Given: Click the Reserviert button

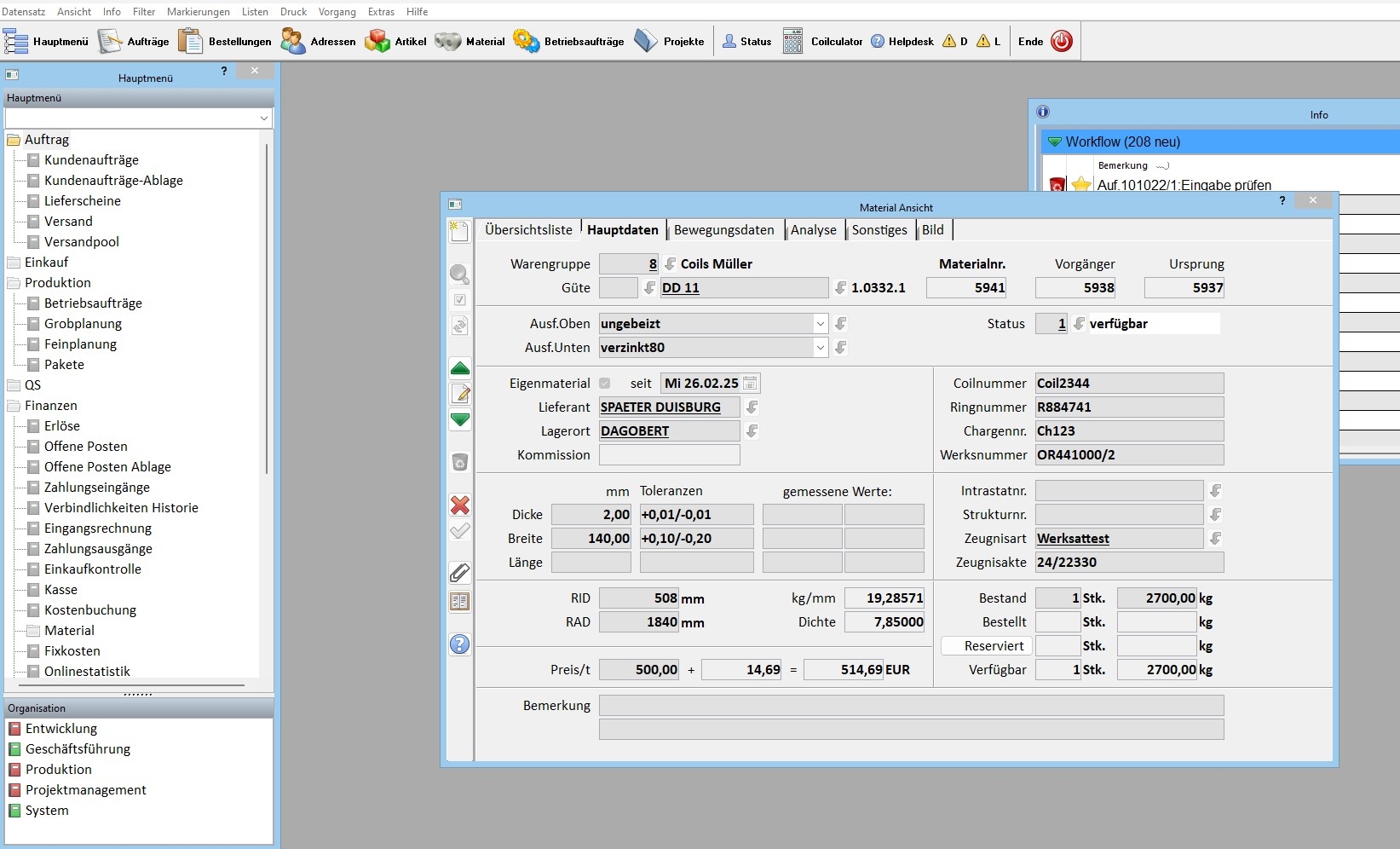Looking at the screenshot, I should point(986,646).
